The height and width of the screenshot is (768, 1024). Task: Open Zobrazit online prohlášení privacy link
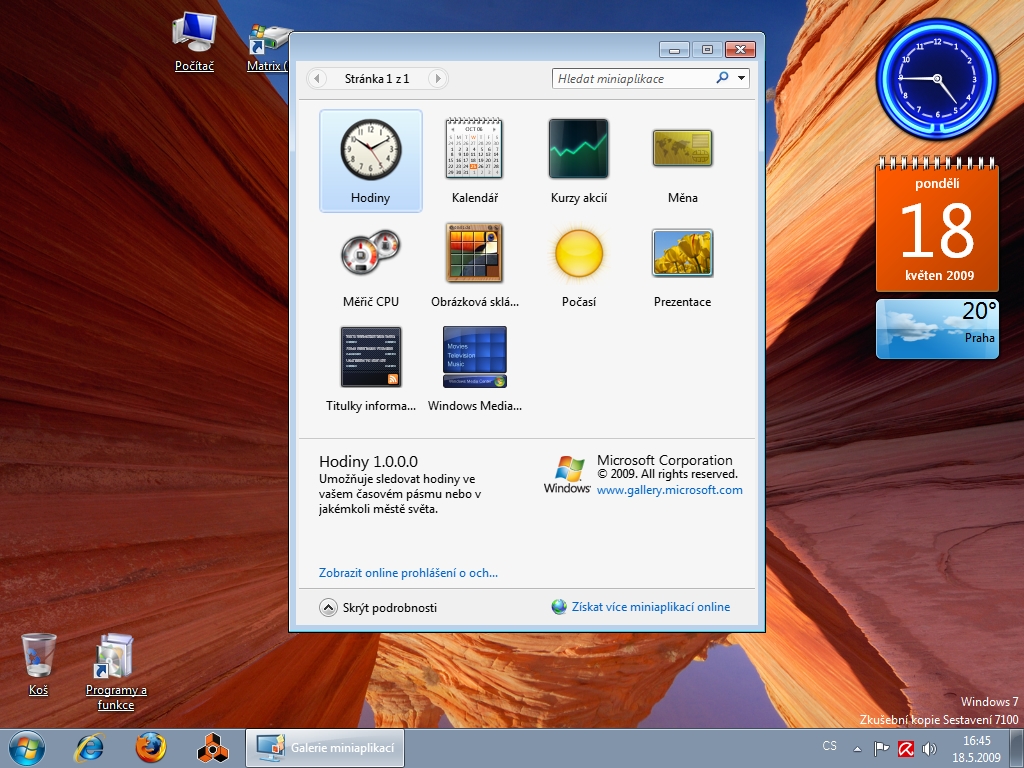408,573
